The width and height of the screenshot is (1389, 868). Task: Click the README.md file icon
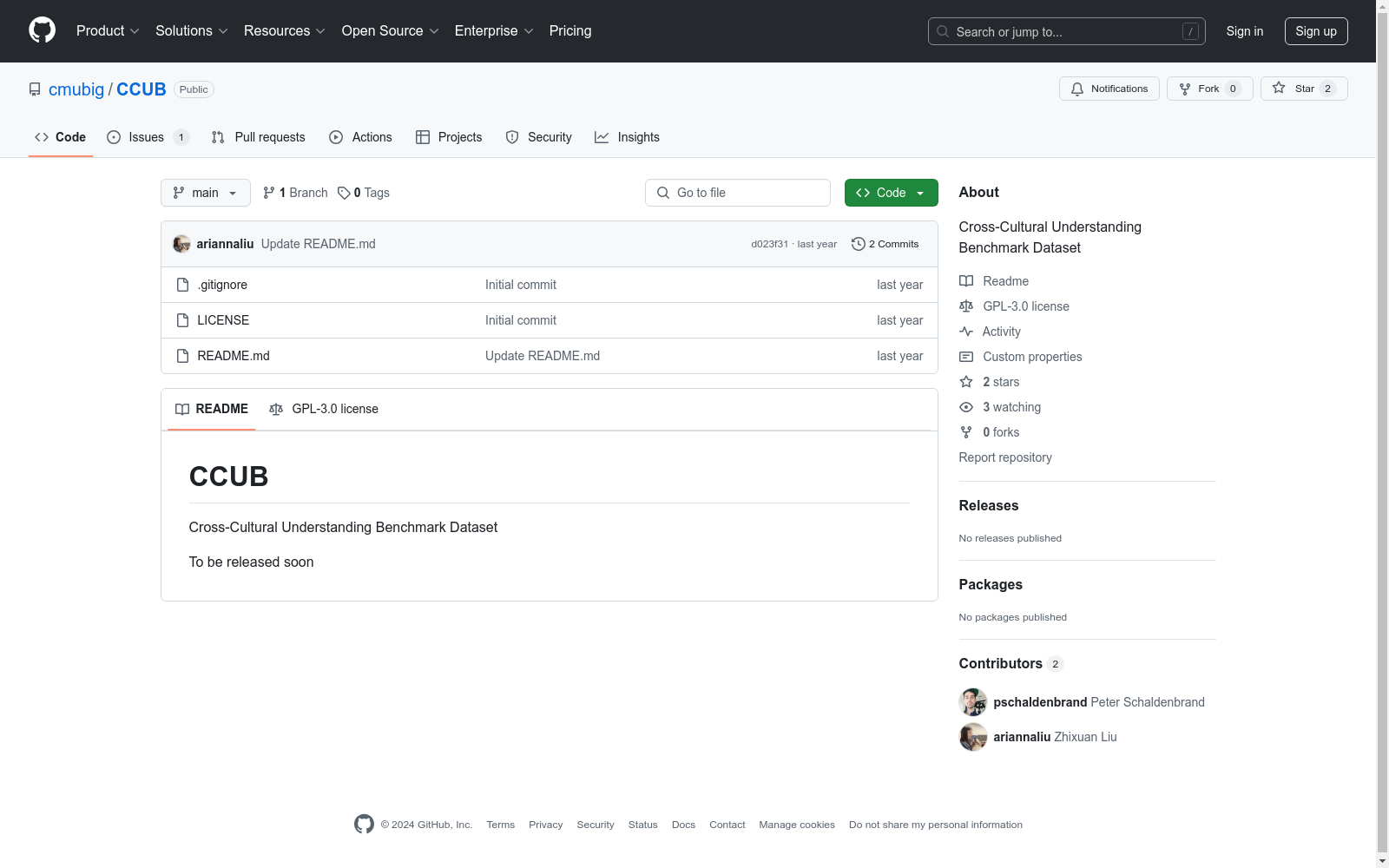pyautogui.click(x=182, y=356)
